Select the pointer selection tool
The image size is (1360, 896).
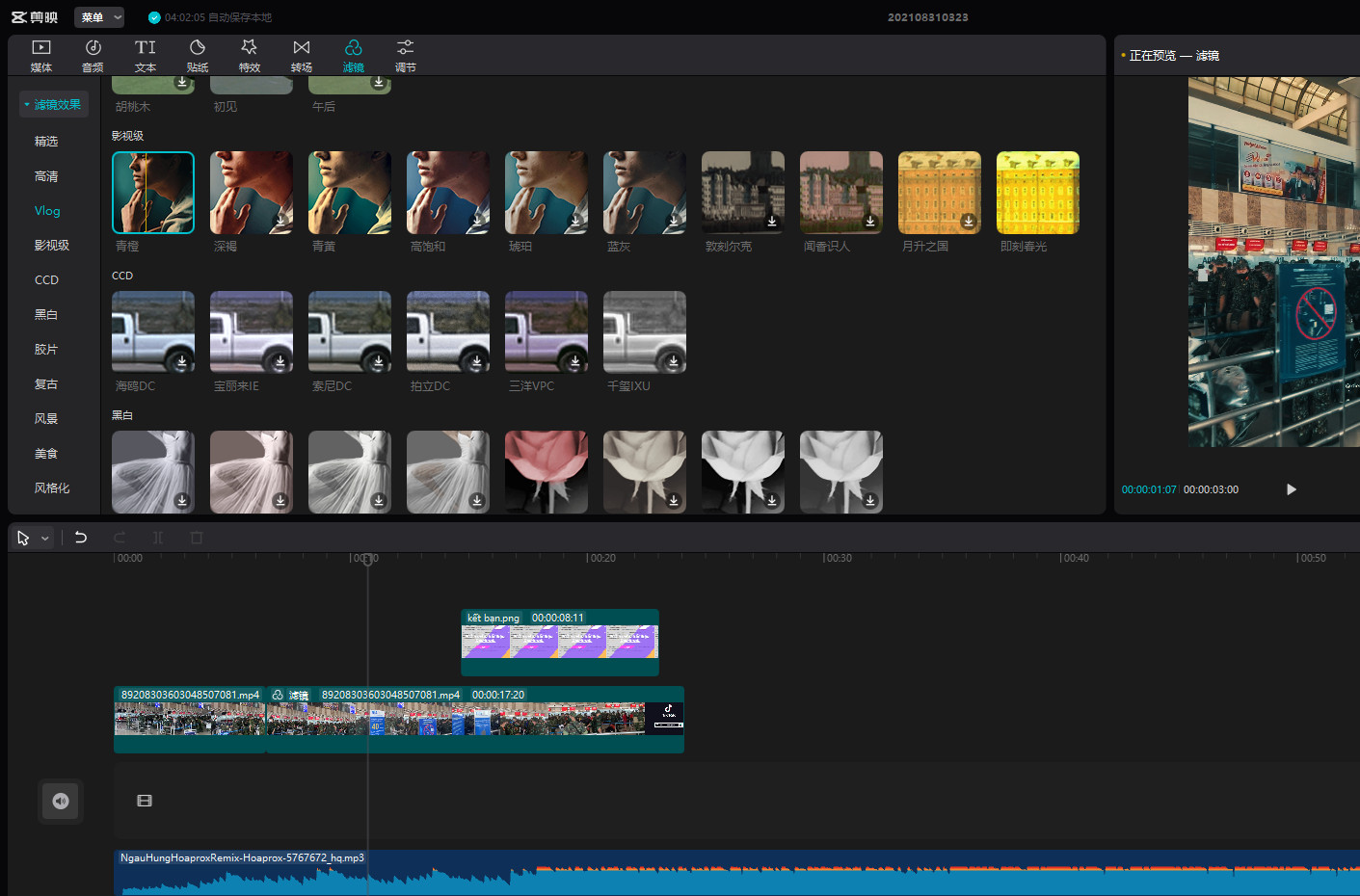pyautogui.click(x=23, y=538)
